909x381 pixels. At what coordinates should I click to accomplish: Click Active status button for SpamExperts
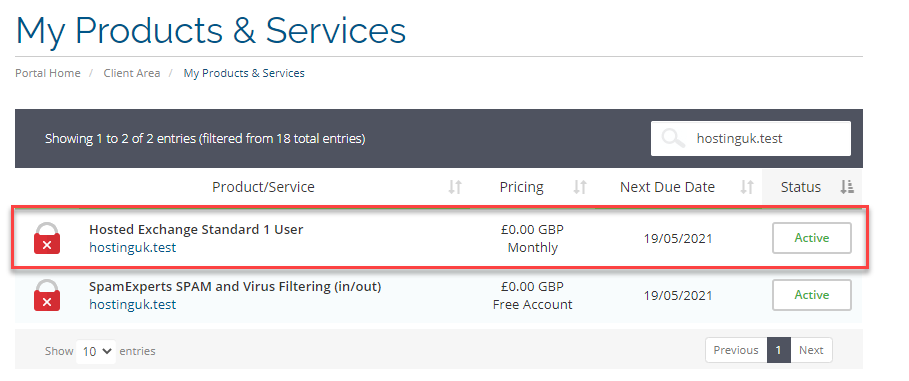(812, 295)
